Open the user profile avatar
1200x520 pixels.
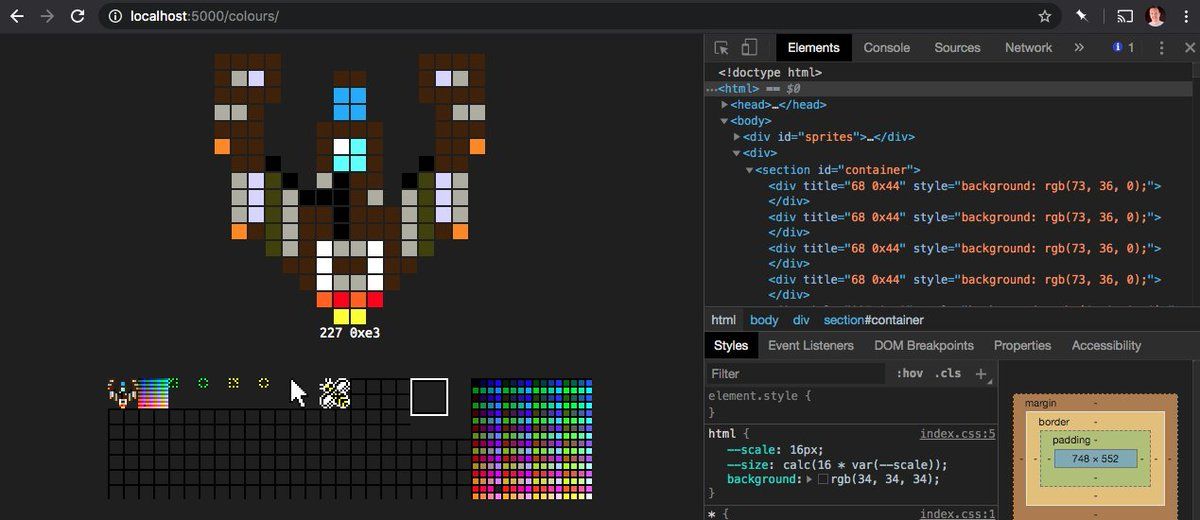pos(1155,16)
